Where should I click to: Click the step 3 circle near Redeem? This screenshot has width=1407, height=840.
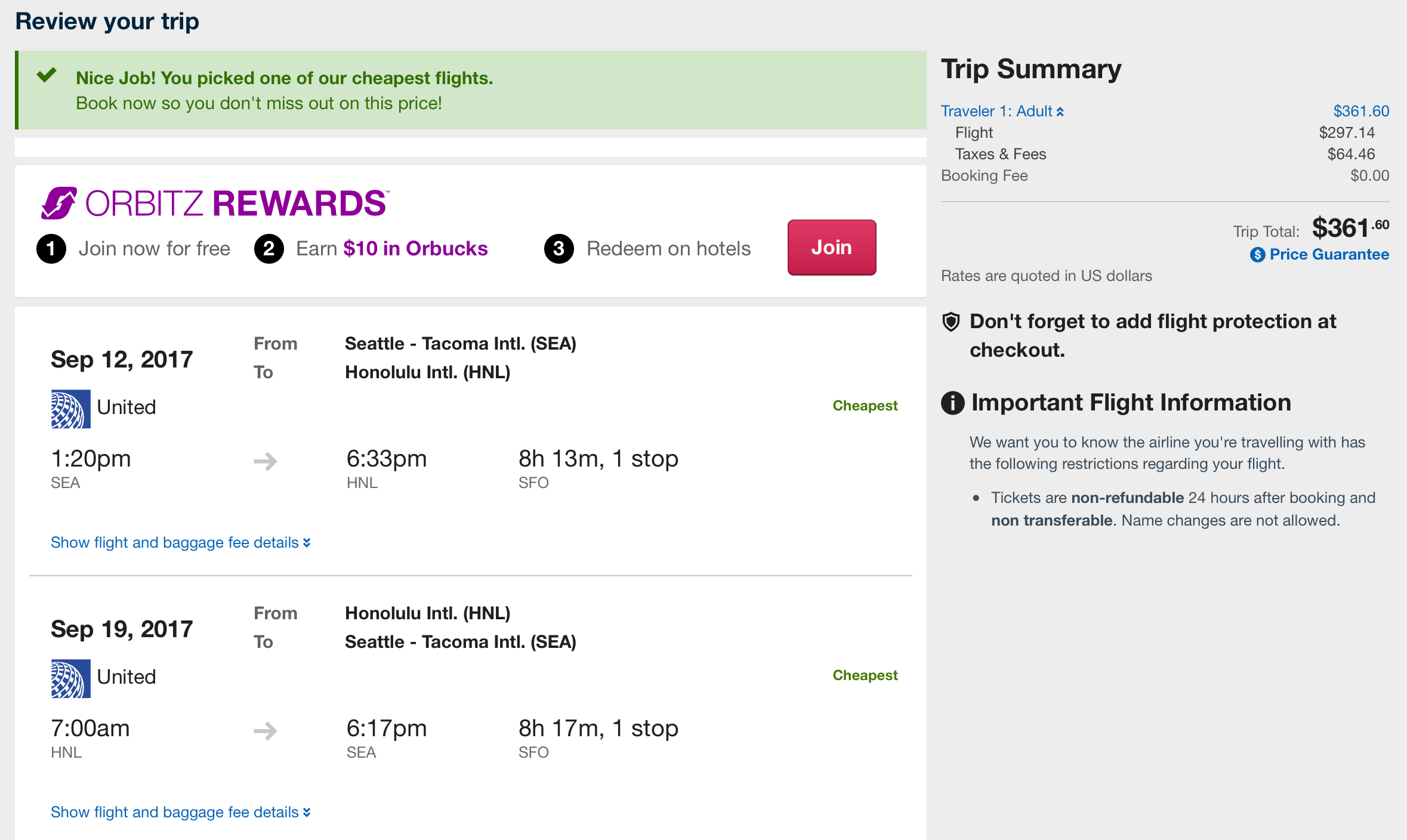pyautogui.click(x=559, y=249)
